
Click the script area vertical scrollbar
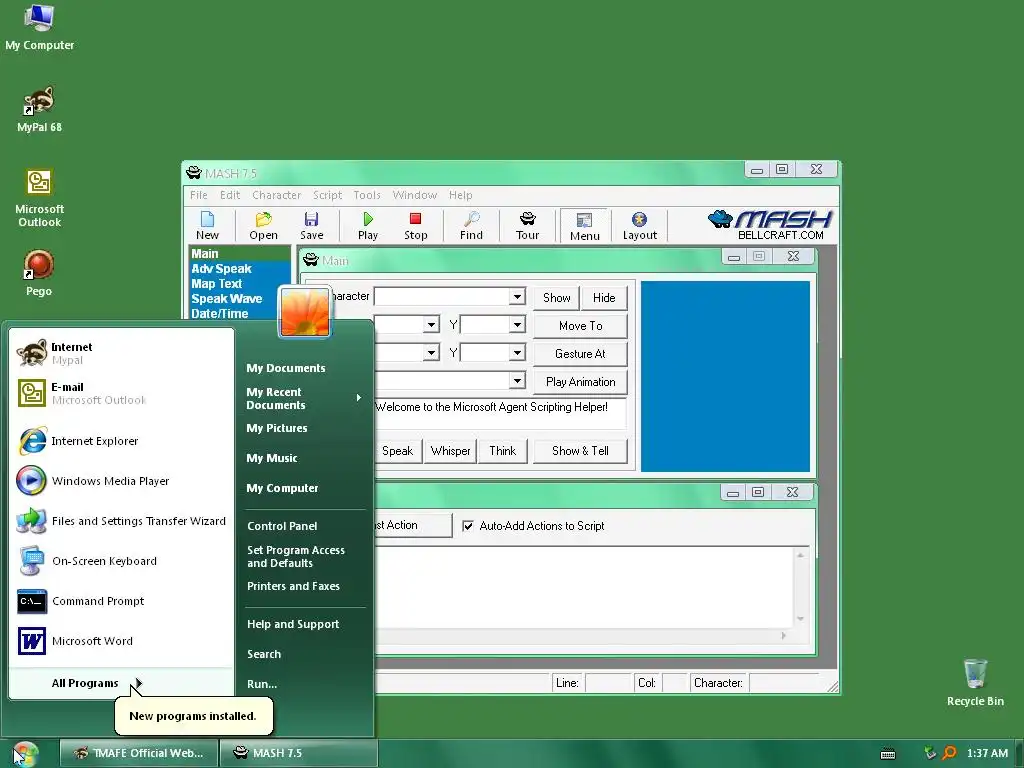800,586
